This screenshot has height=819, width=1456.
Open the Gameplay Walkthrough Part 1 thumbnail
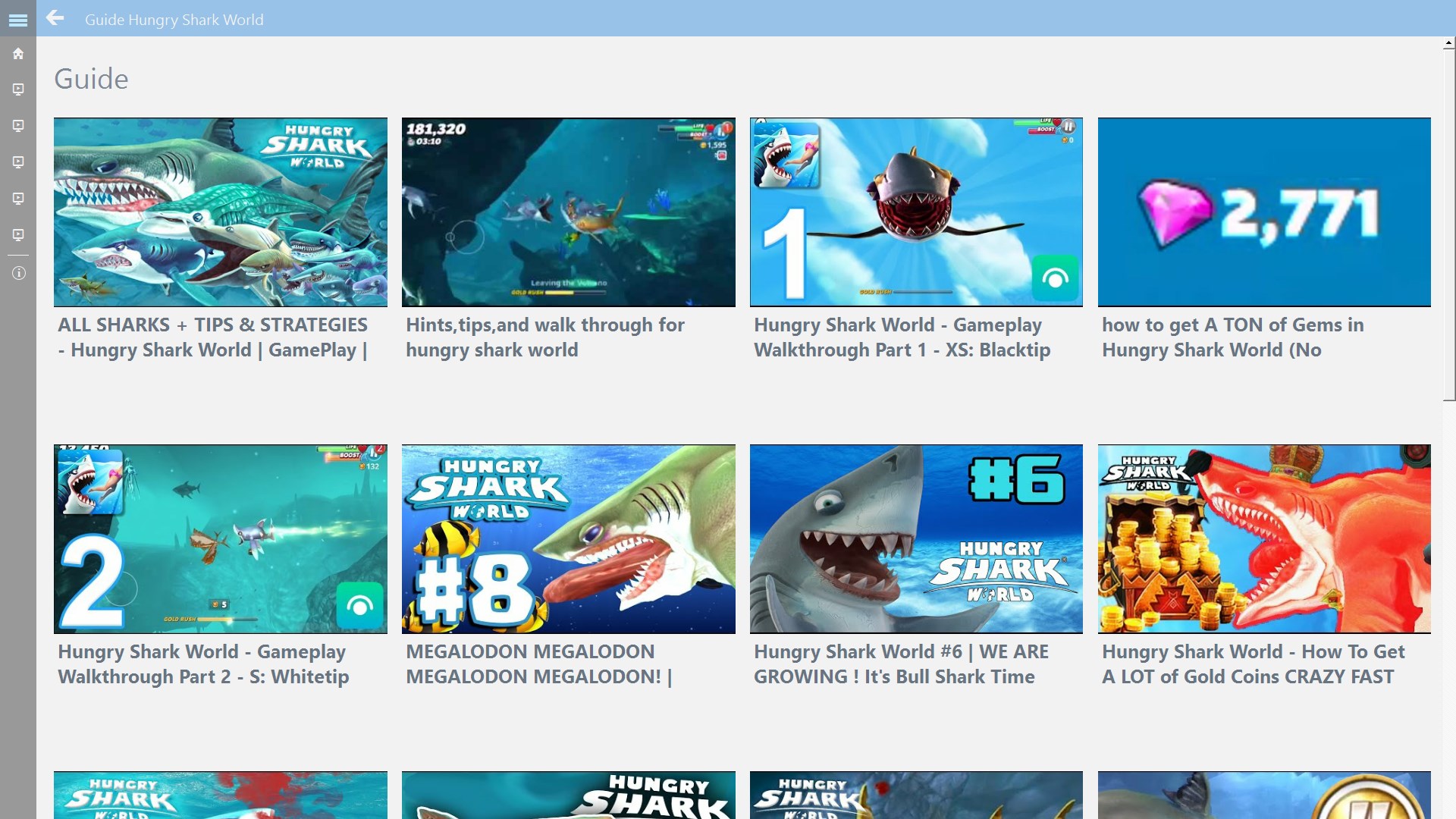click(916, 212)
